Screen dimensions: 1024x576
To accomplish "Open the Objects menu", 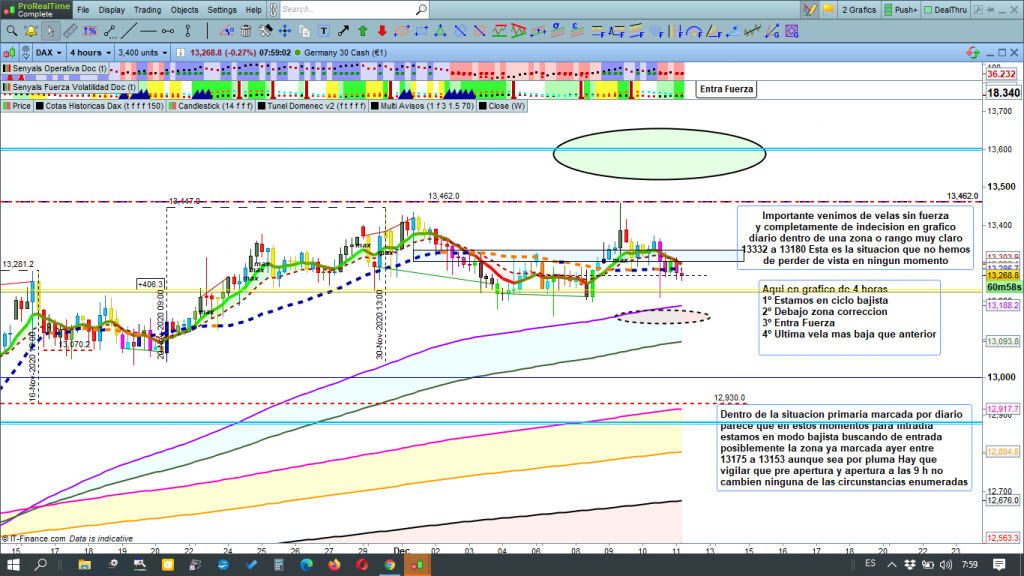I will pyautogui.click(x=184, y=10).
